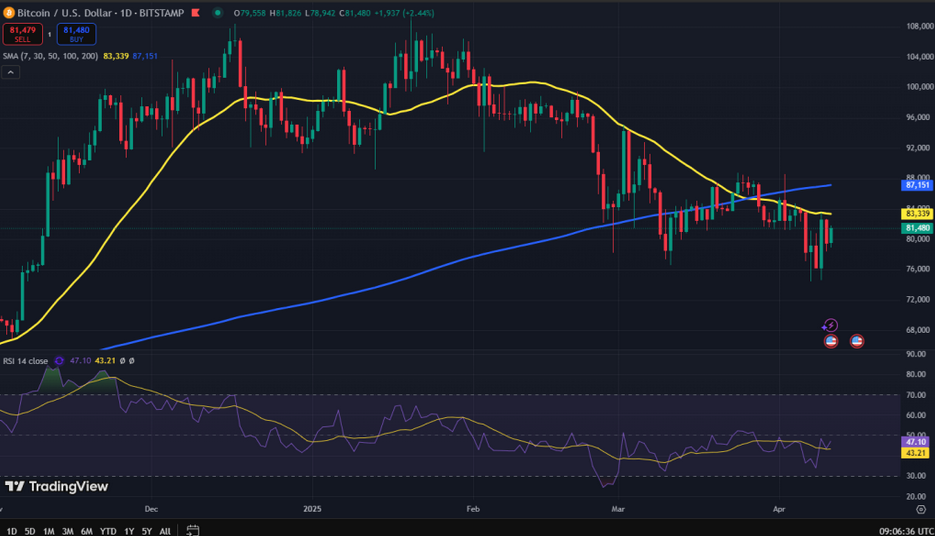
Task: Open the second US flag economic event marker
Action: pyautogui.click(x=857, y=341)
